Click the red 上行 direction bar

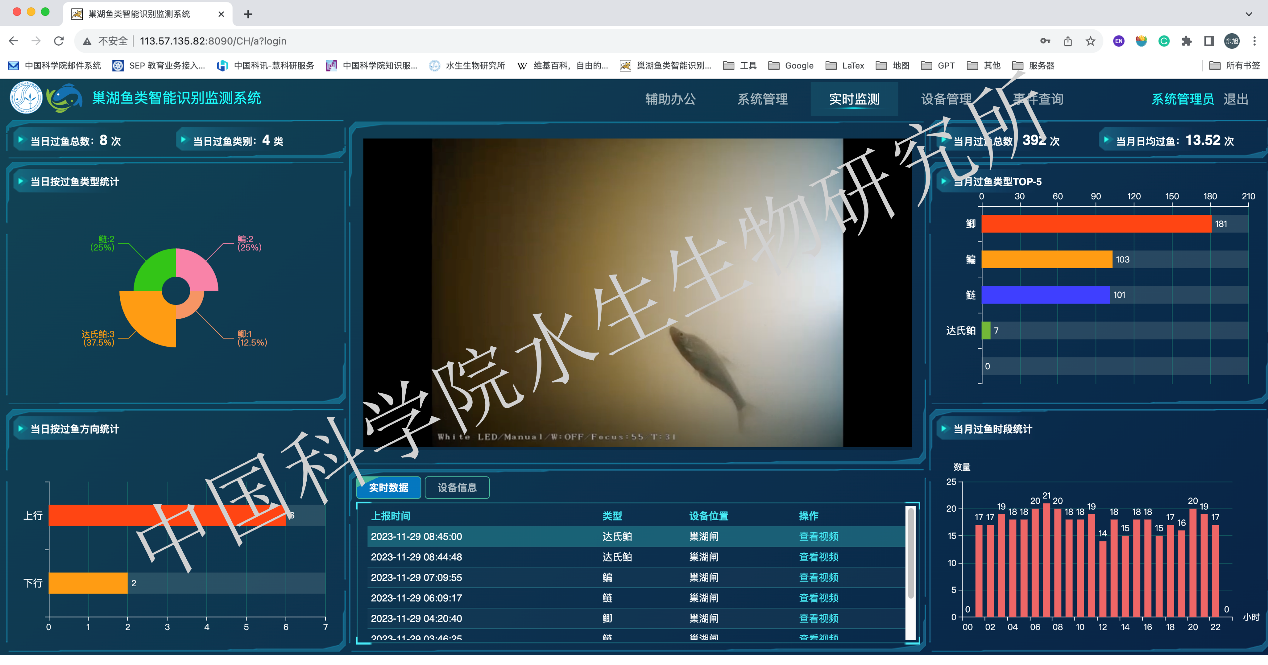pyautogui.click(x=167, y=516)
